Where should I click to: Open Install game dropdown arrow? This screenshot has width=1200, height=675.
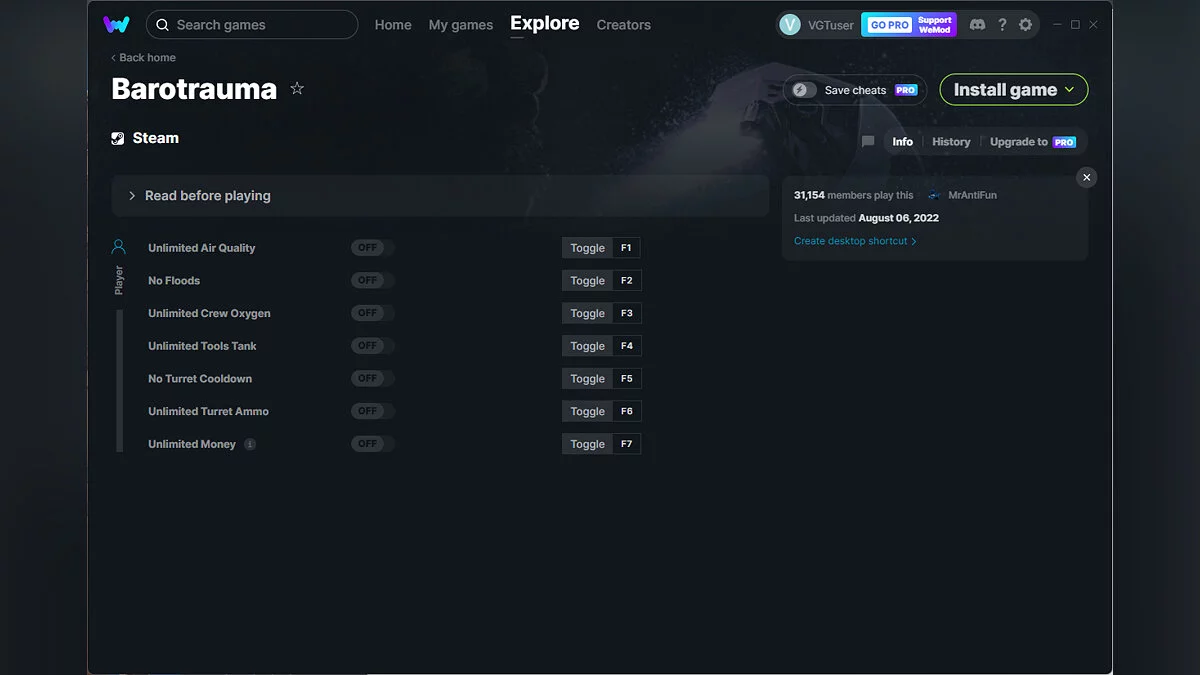tap(1070, 90)
